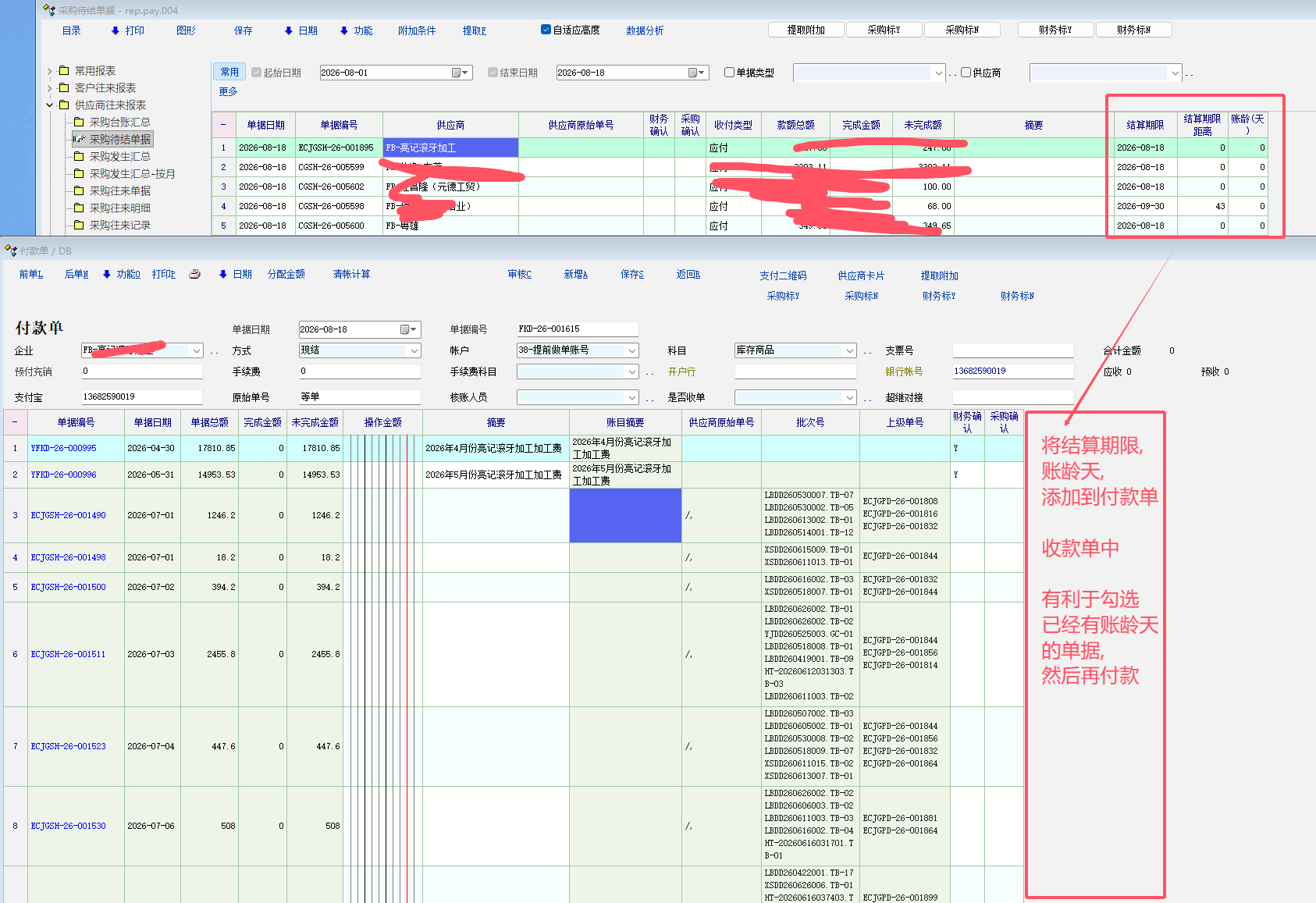Enable the 单据类型 filter checkbox
This screenshot has height=903, width=1316.
pyautogui.click(x=729, y=73)
